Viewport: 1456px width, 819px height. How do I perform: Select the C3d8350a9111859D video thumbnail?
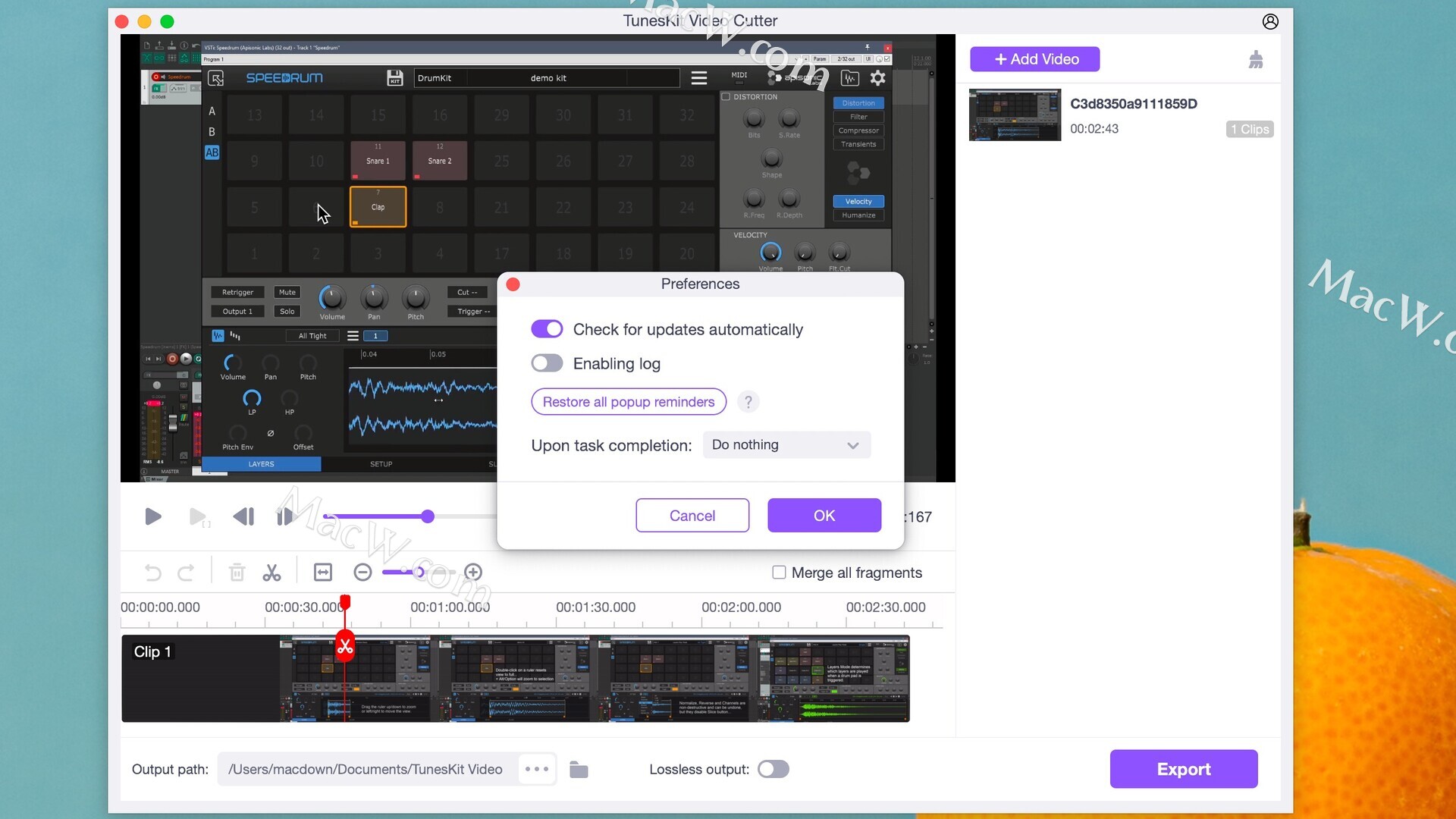[x=1015, y=115]
